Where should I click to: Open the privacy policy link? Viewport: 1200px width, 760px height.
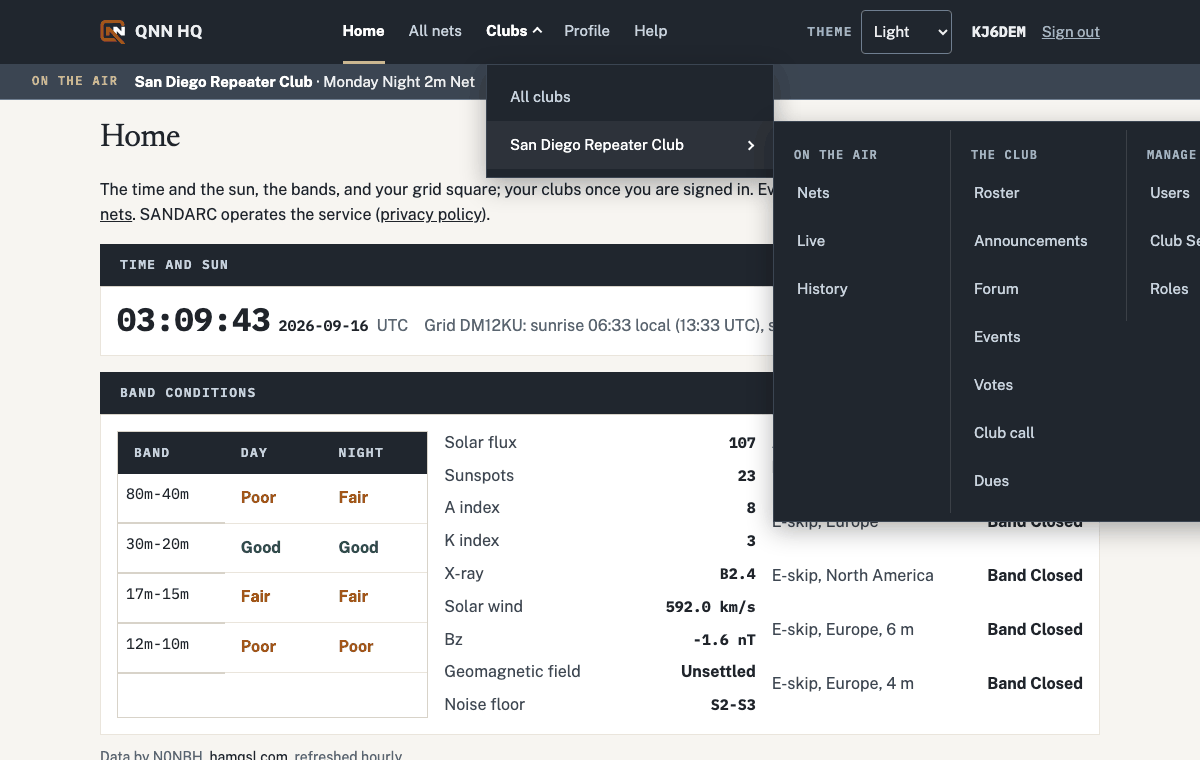coord(432,214)
